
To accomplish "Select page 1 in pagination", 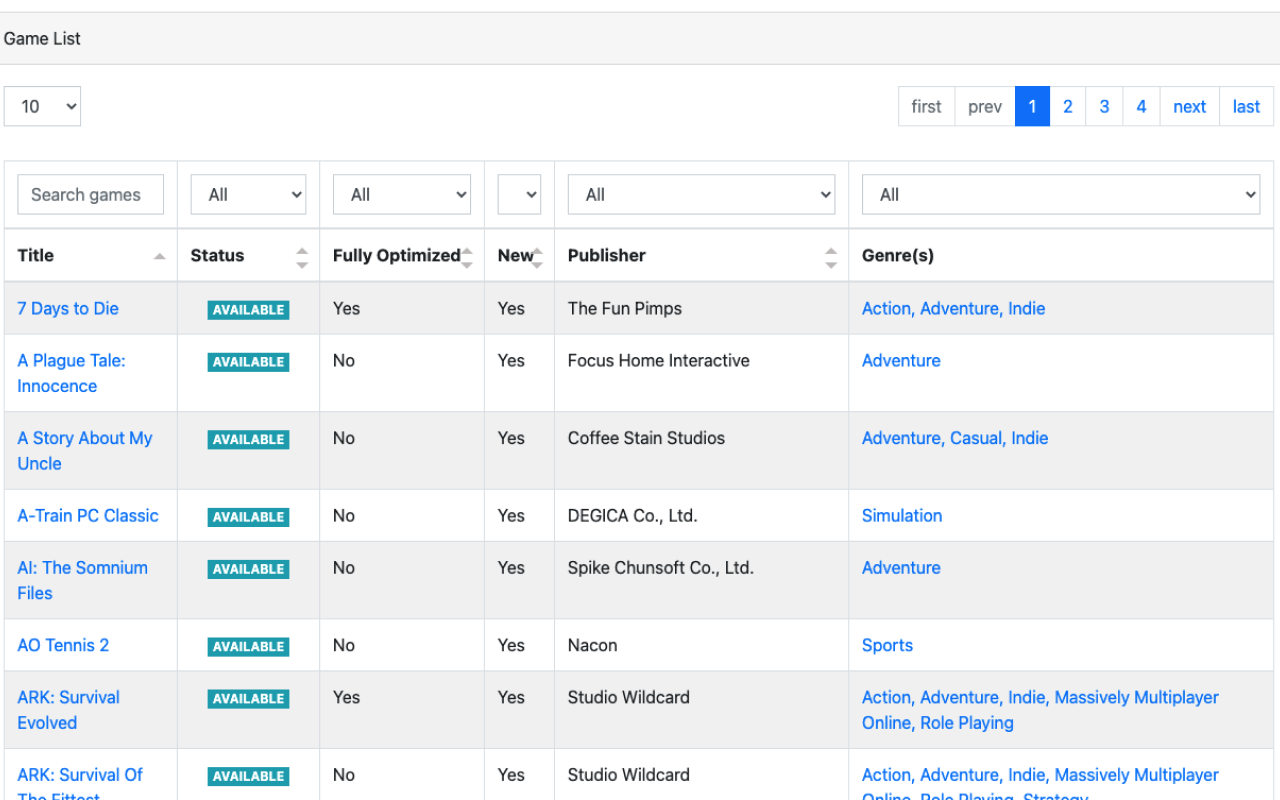I will click(x=1032, y=106).
